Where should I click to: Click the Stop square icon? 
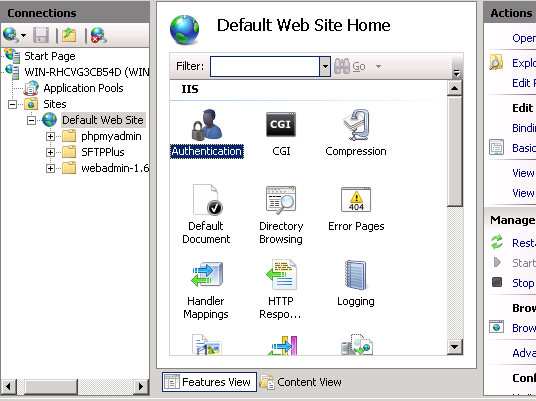pyautogui.click(x=497, y=282)
